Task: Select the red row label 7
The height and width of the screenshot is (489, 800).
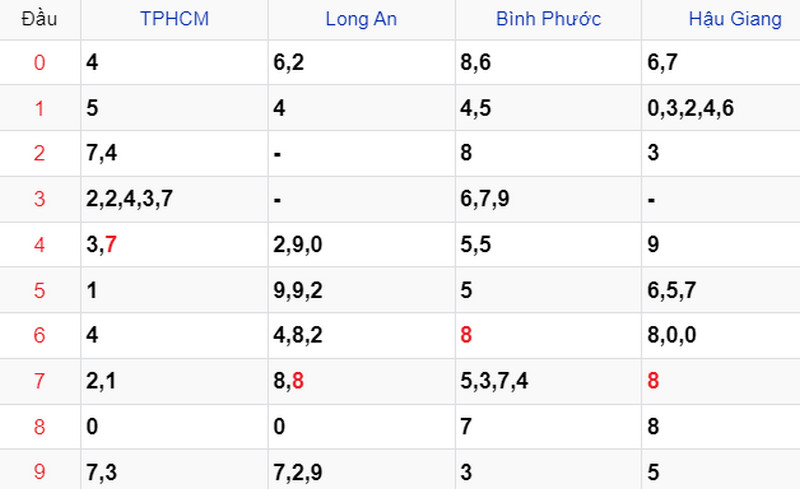Action: click(x=39, y=381)
